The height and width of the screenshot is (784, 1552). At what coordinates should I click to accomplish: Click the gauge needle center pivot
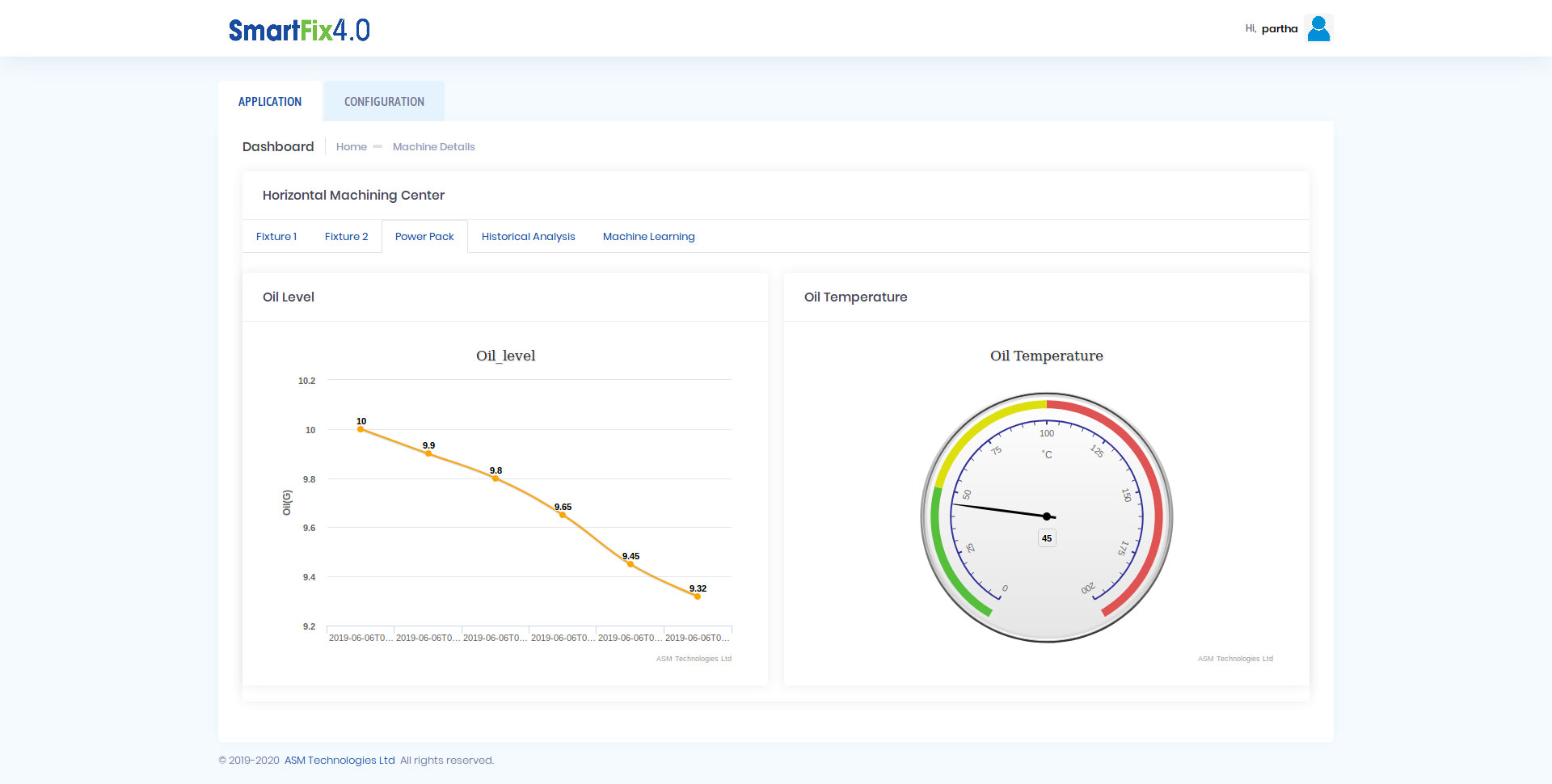(1047, 516)
